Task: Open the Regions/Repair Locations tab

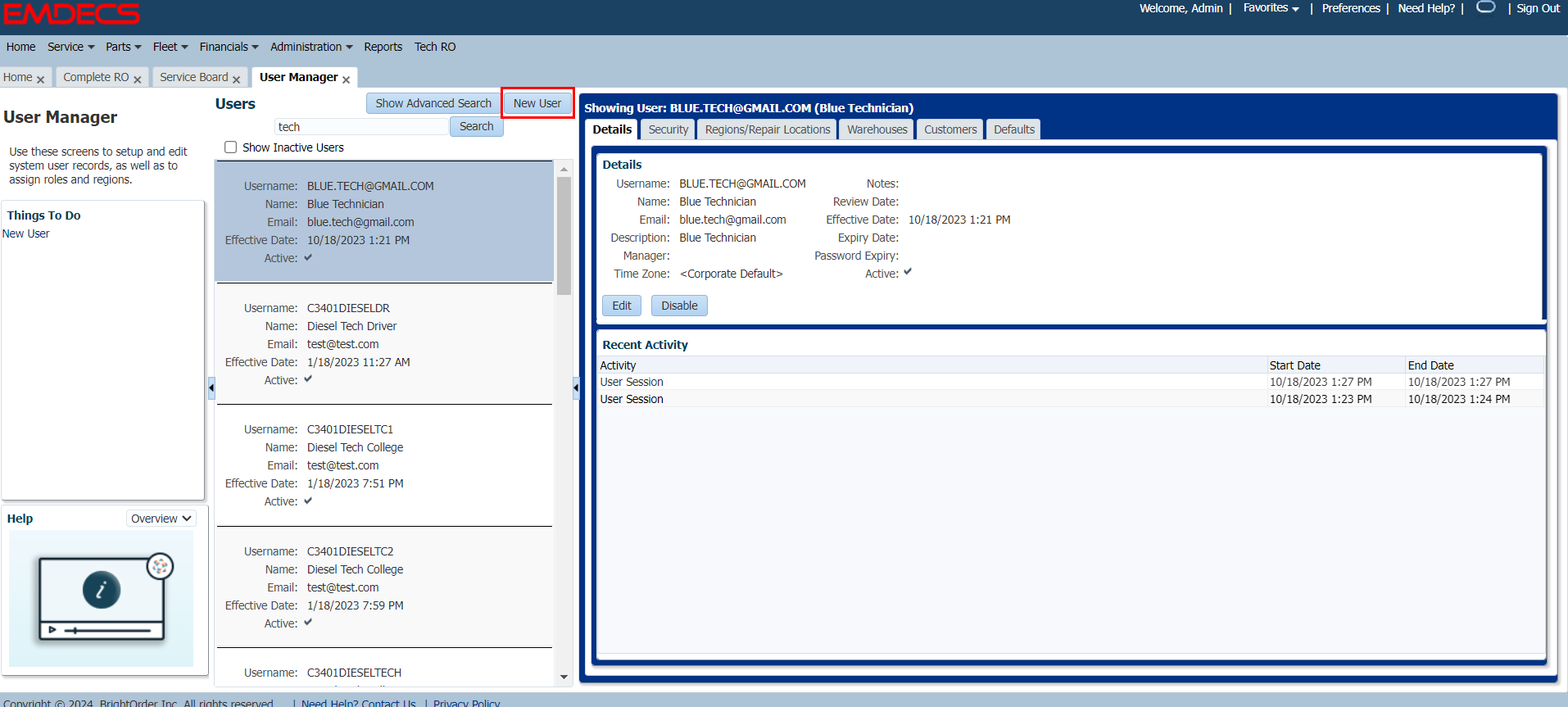Action: point(768,129)
